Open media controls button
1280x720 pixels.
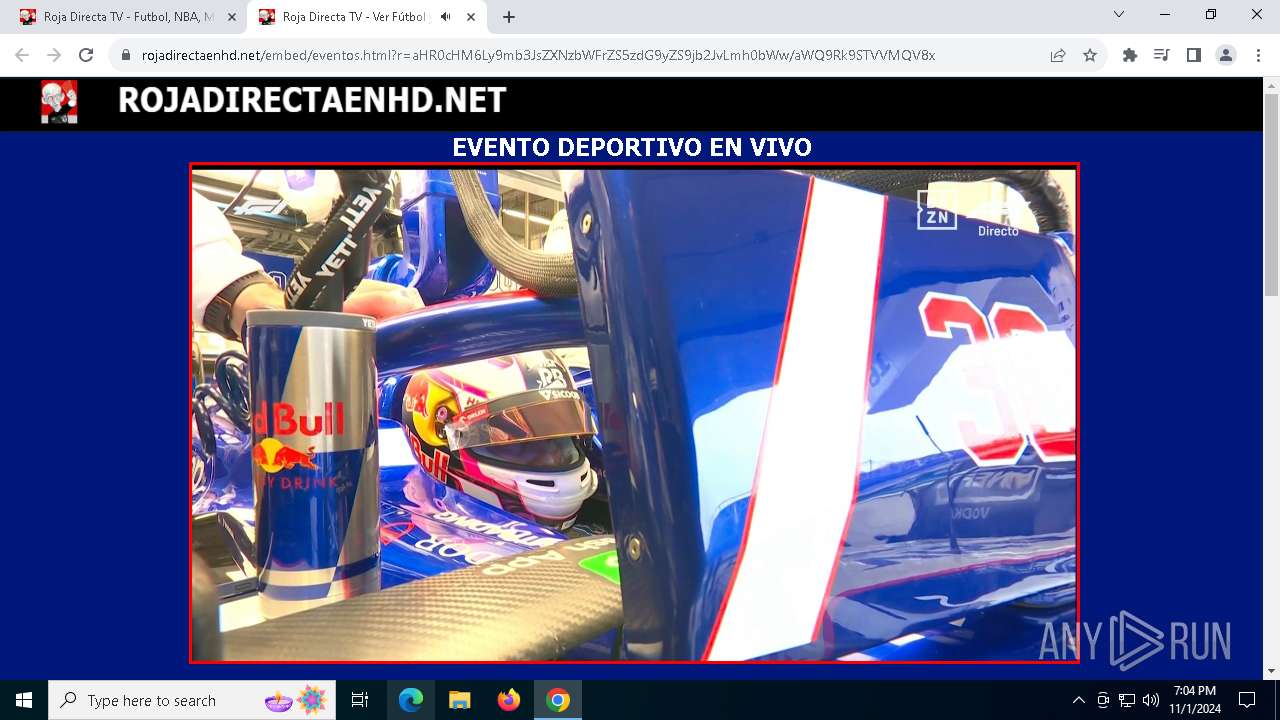[x=1162, y=55]
